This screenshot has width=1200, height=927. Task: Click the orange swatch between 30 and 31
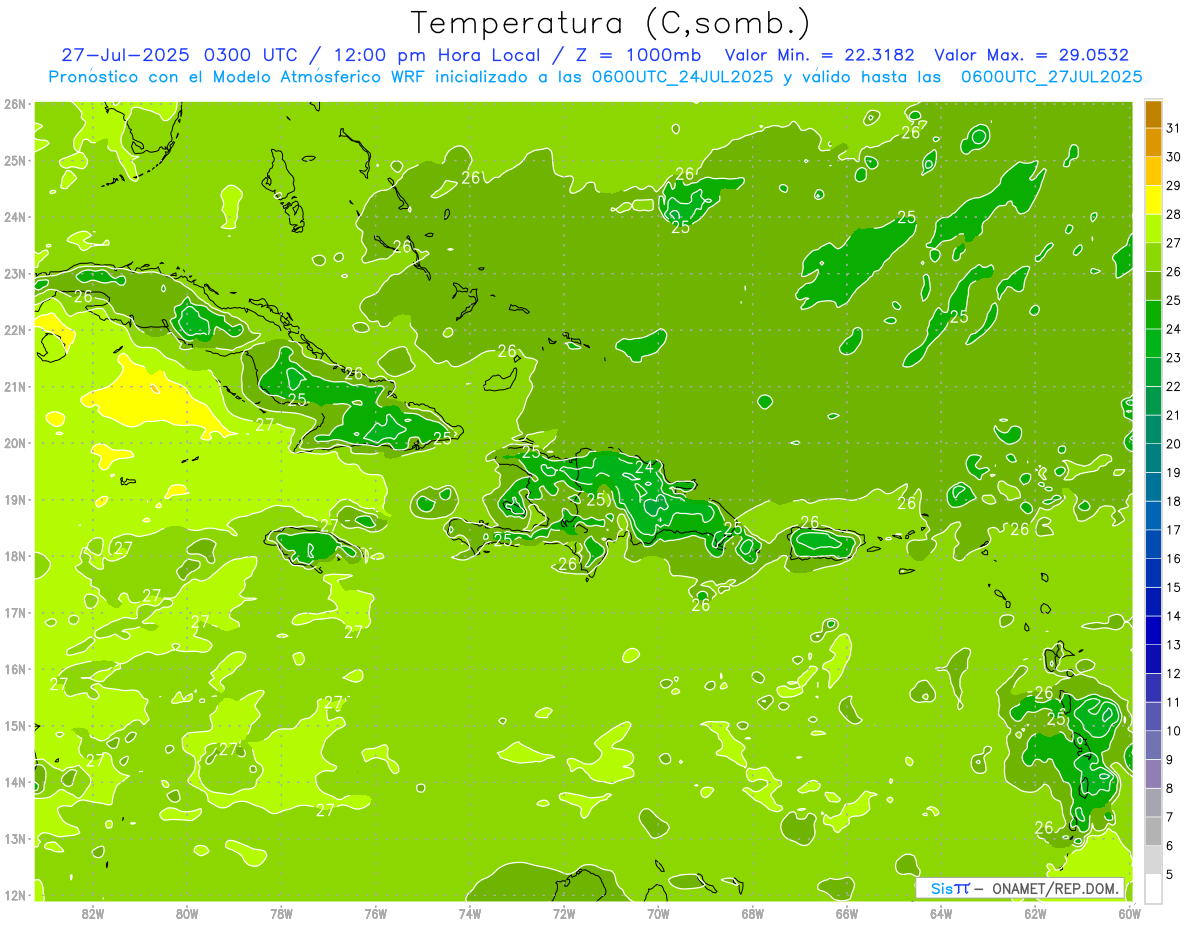1153,142
